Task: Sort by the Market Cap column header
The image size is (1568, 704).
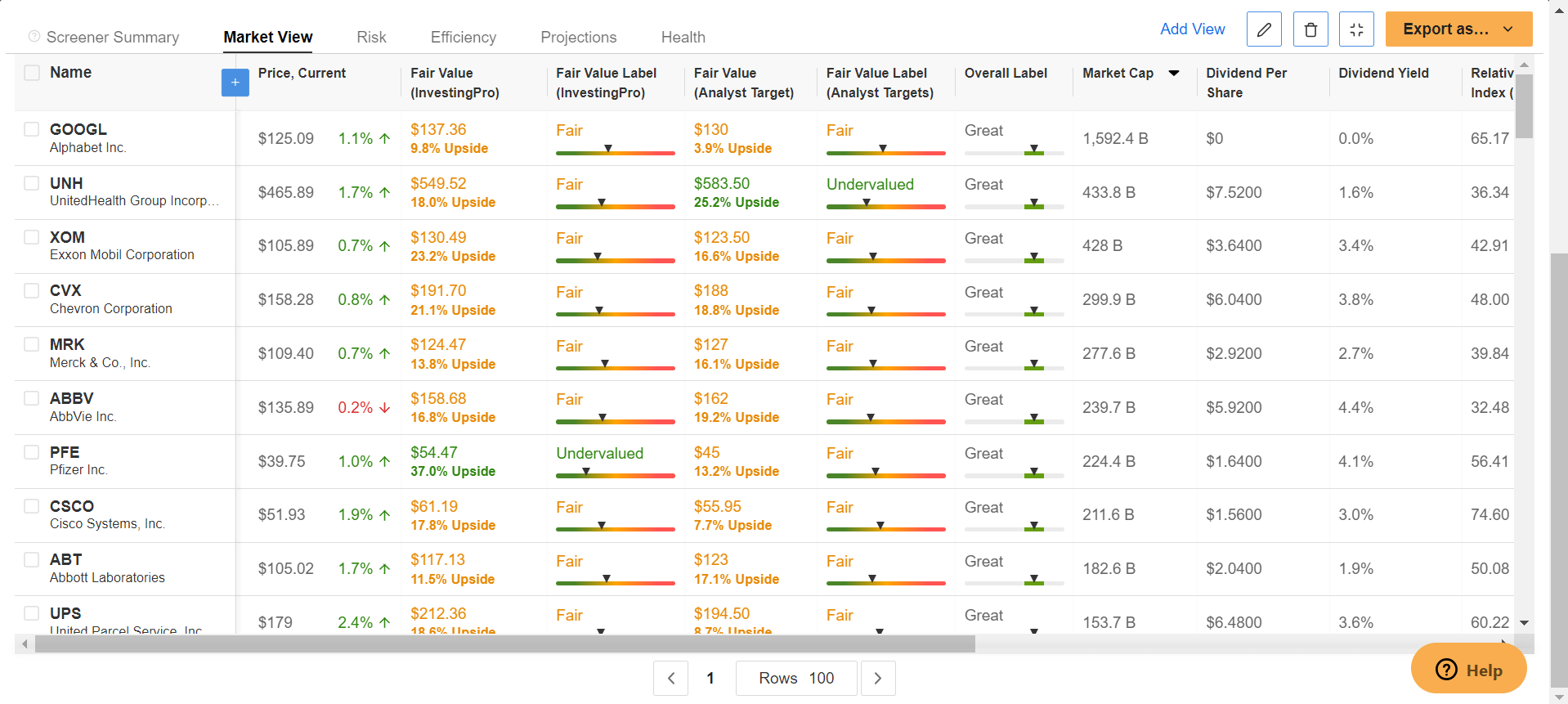Action: coord(1118,73)
